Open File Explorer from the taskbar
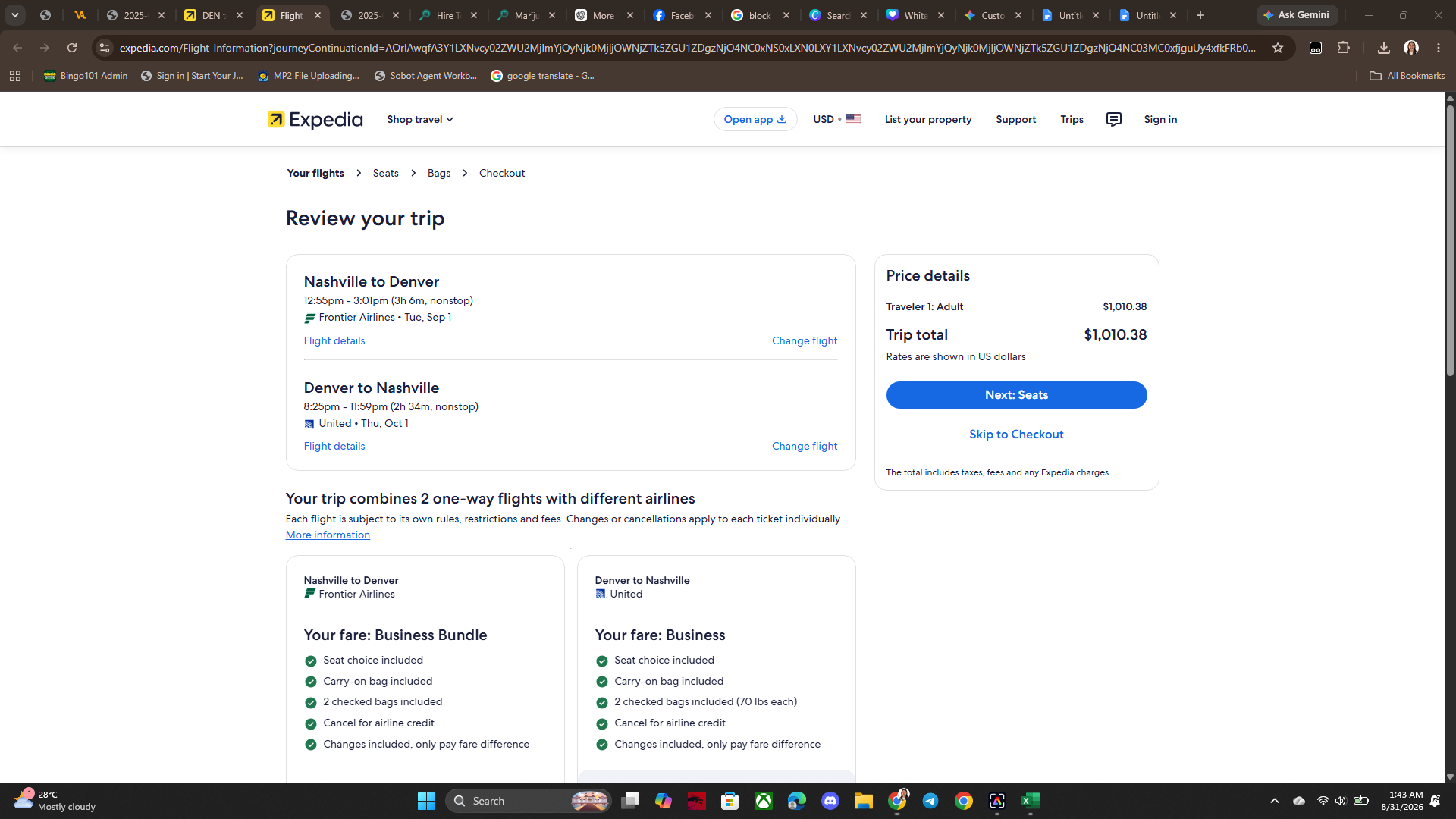 tap(864, 801)
